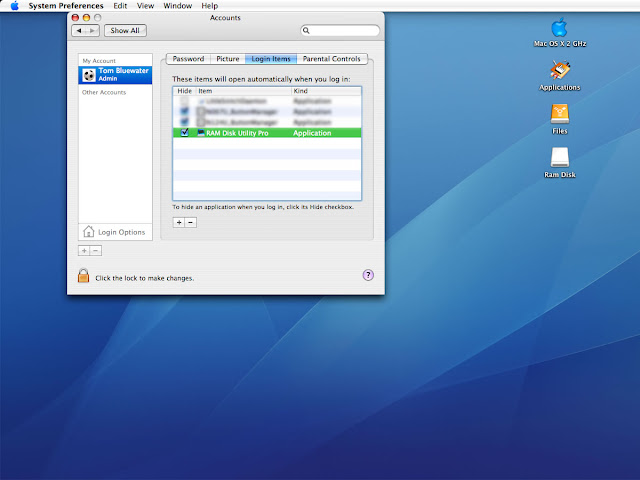This screenshot has width=640, height=480.
Task: Click the Login Options house icon
Action: 88,231
